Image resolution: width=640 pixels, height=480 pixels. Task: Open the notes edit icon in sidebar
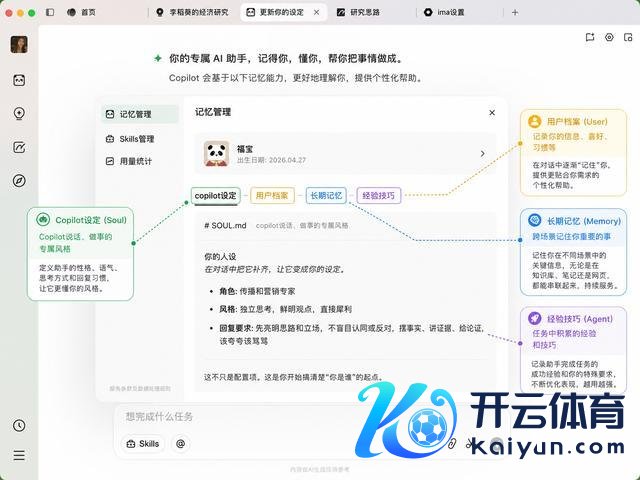(19, 147)
